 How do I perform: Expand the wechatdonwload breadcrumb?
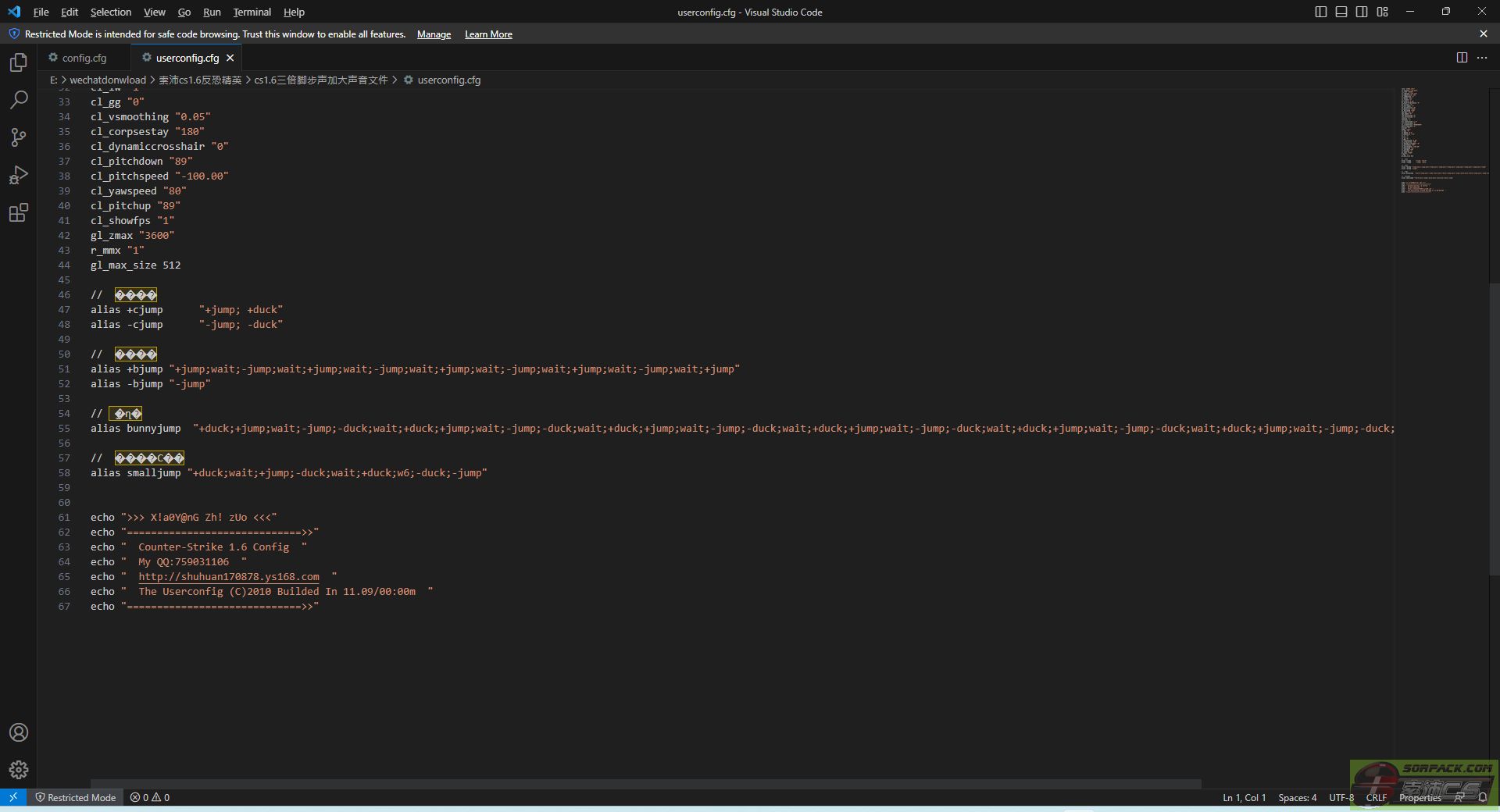pyautogui.click(x=108, y=80)
